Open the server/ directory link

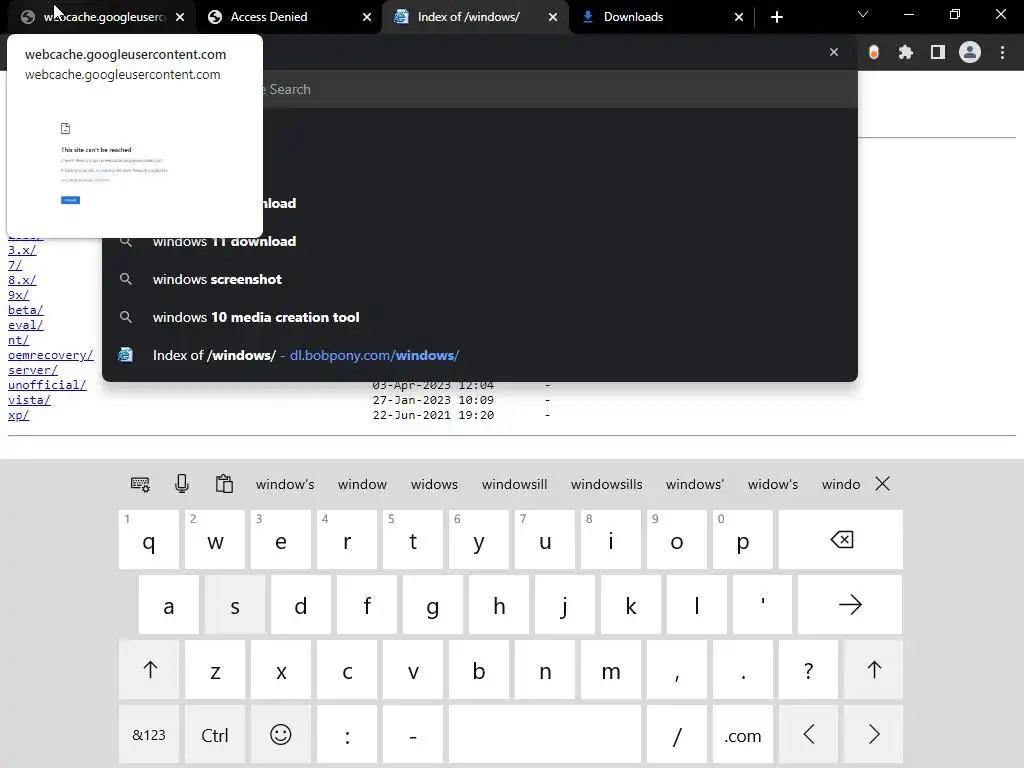tap(33, 370)
